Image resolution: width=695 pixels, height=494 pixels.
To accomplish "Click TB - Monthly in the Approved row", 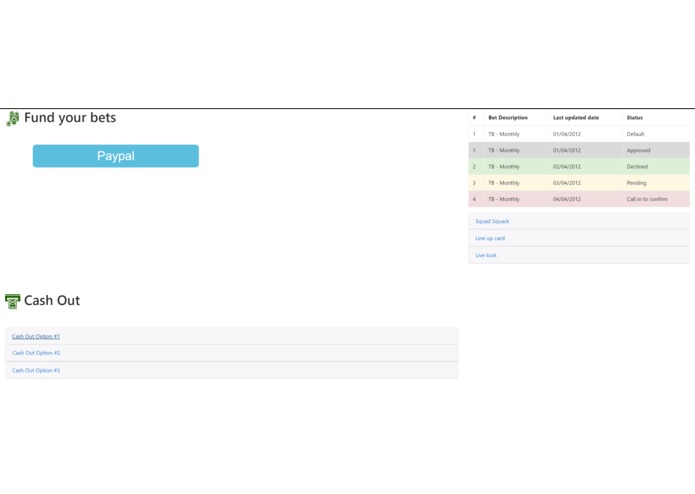I will pos(504,150).
